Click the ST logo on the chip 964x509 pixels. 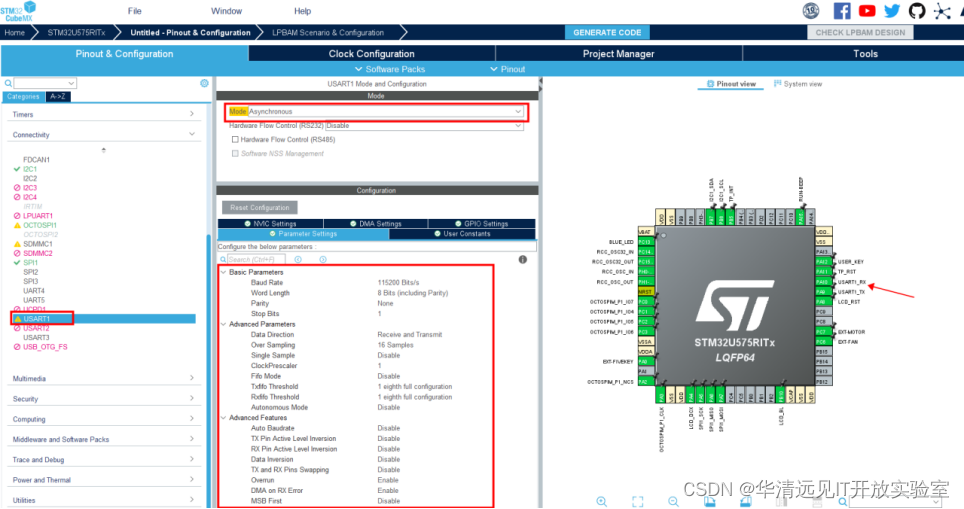tap(734, 305)
